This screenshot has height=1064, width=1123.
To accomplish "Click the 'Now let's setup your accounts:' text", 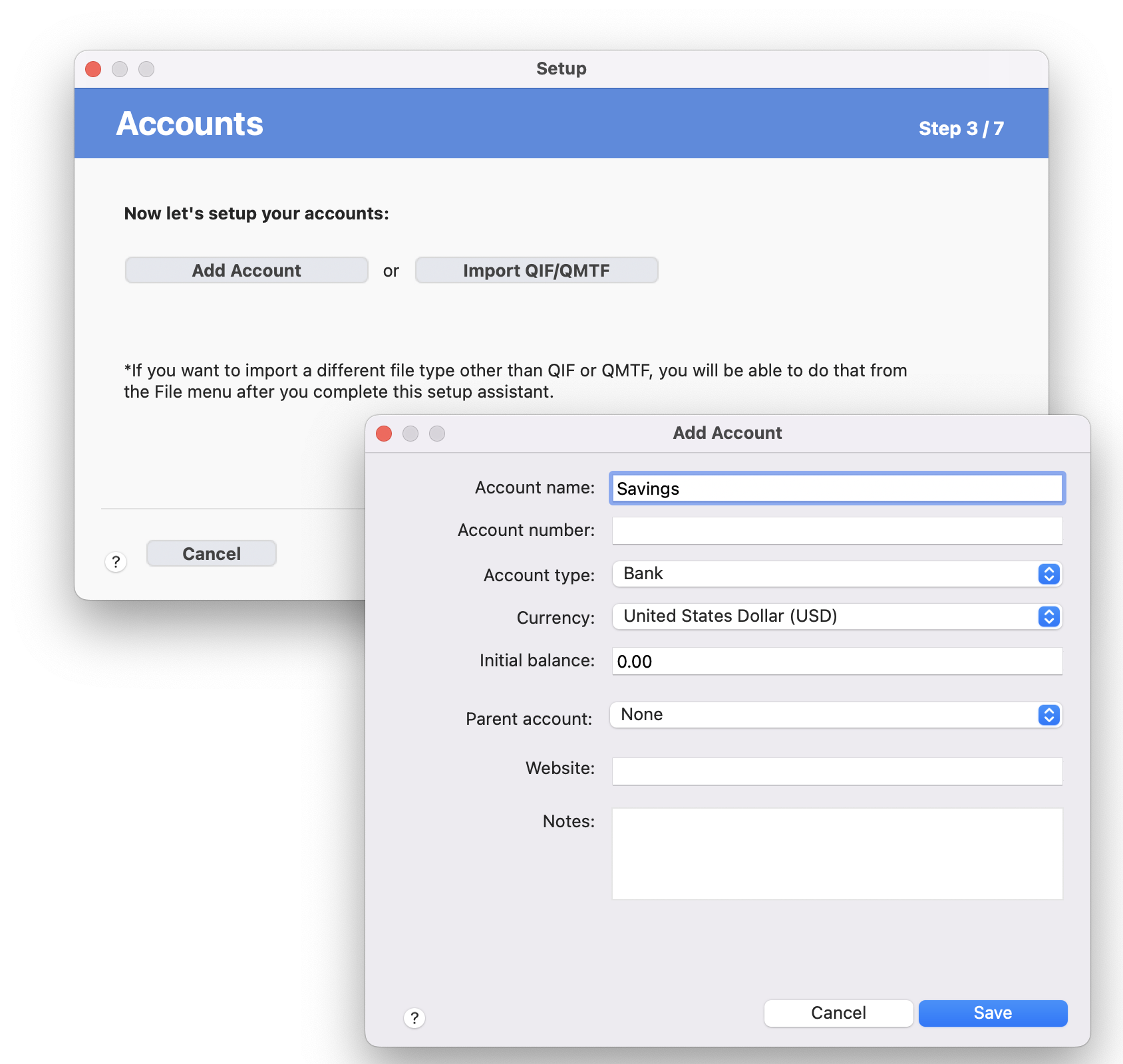I will [x=256, y=213].
